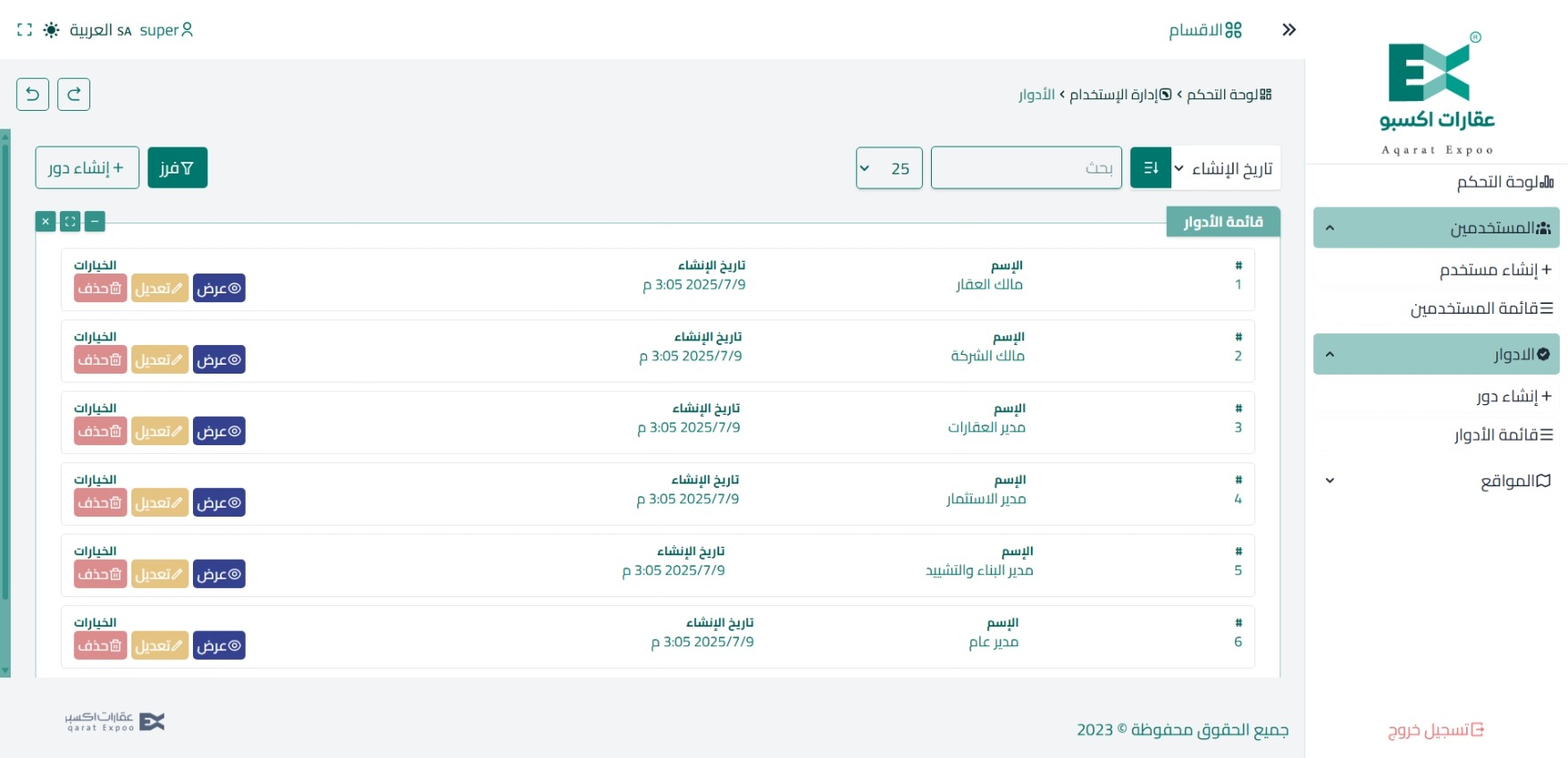
Task: Edit مالك الشركة role
Action: [x=160, y=359]
